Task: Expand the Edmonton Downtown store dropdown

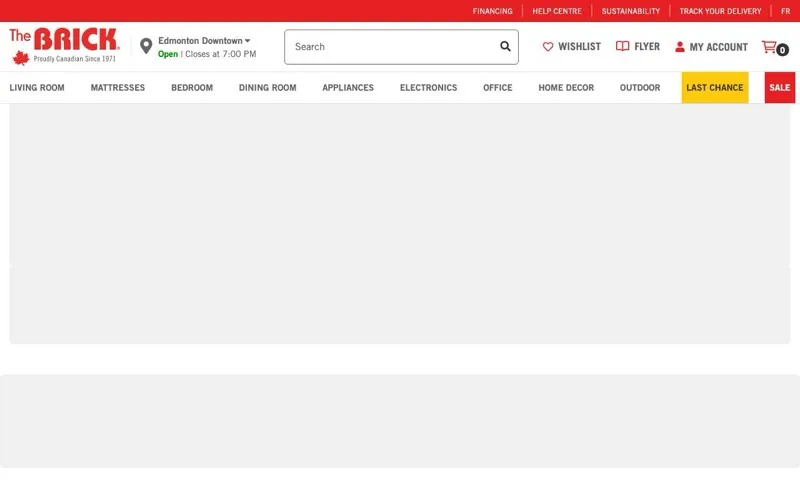Action: [204, 40]
